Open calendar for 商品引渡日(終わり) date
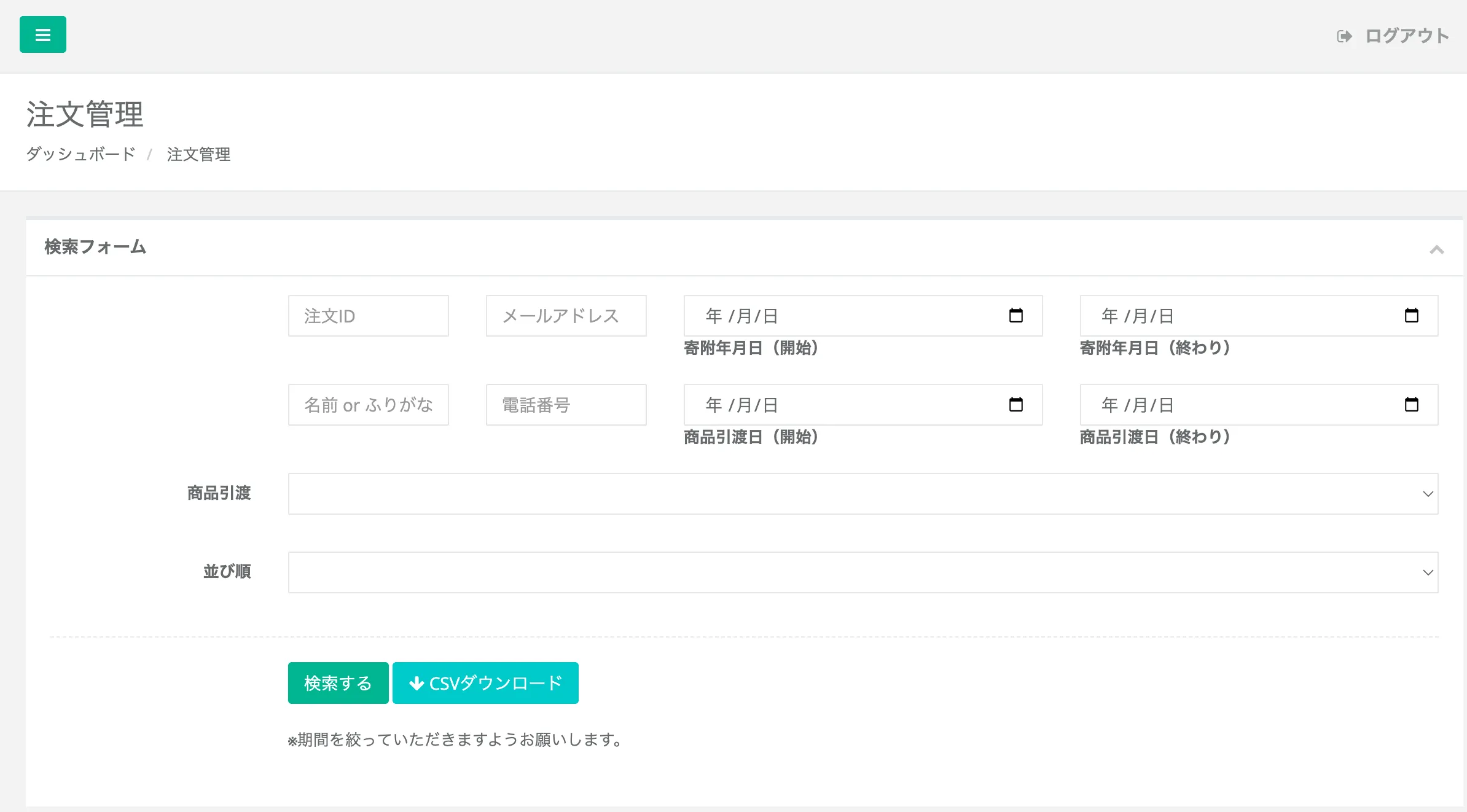Screen dimensions: 1467x812 [x=1411, y=405]
